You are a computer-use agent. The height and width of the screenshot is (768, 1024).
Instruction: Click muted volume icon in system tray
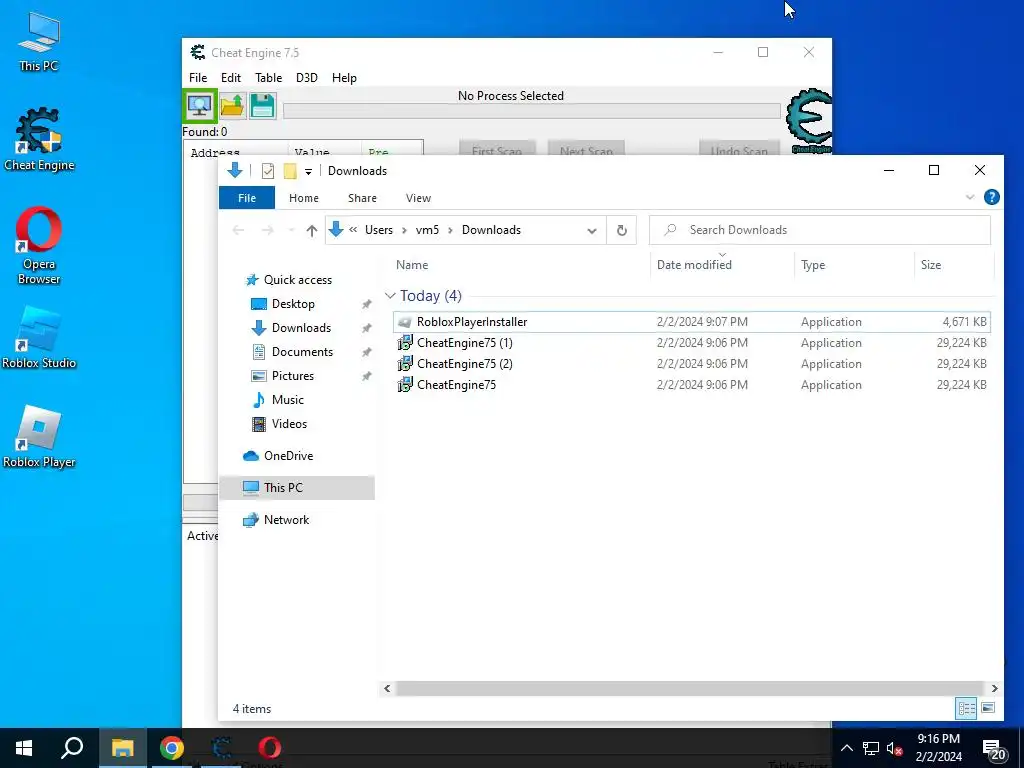click(895, 748)
